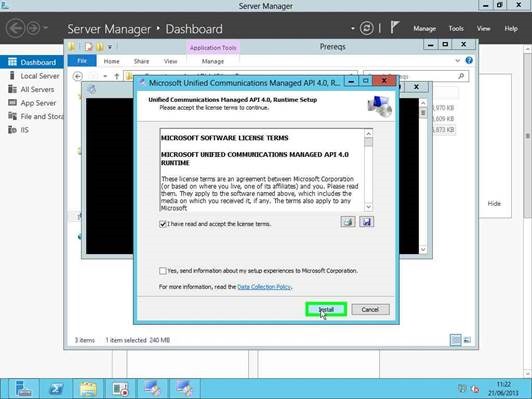Open Server Manager's Help menu

(511, 28)
